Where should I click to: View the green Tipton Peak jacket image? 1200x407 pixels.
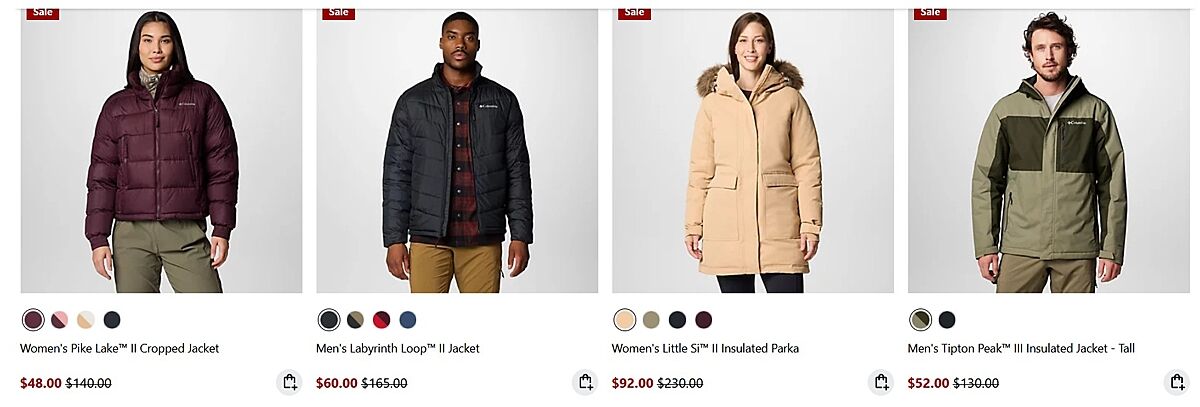coord(1049,151)
